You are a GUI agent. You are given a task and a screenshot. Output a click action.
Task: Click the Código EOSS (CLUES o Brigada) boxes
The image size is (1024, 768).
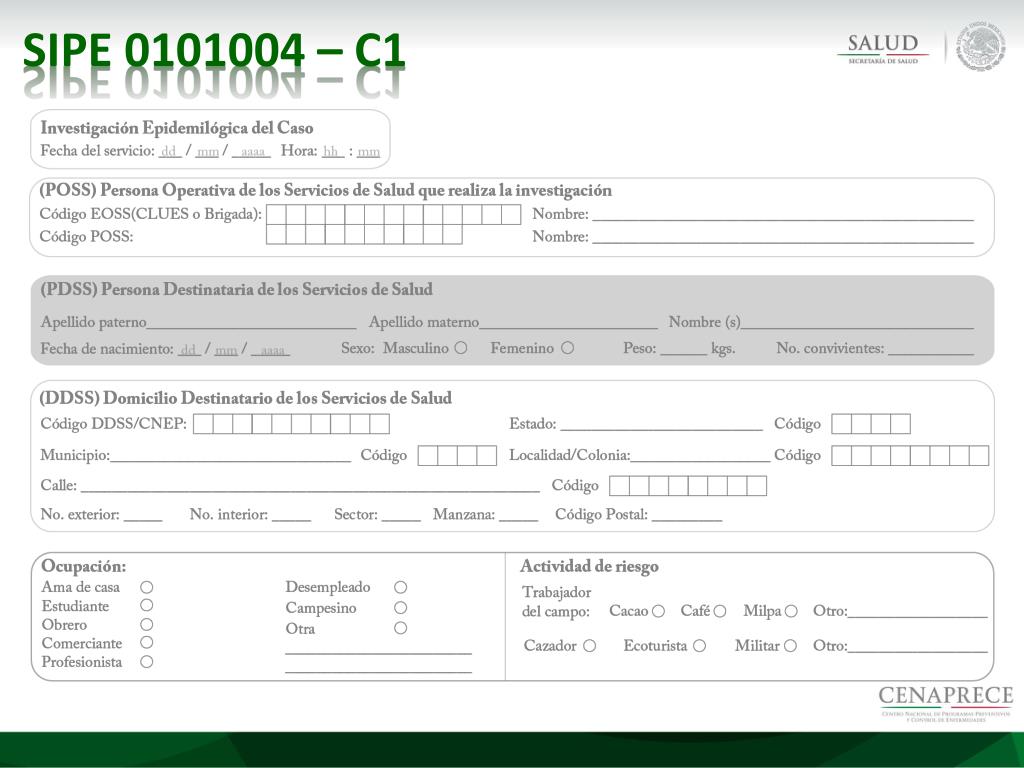click(x=393, y=214)
